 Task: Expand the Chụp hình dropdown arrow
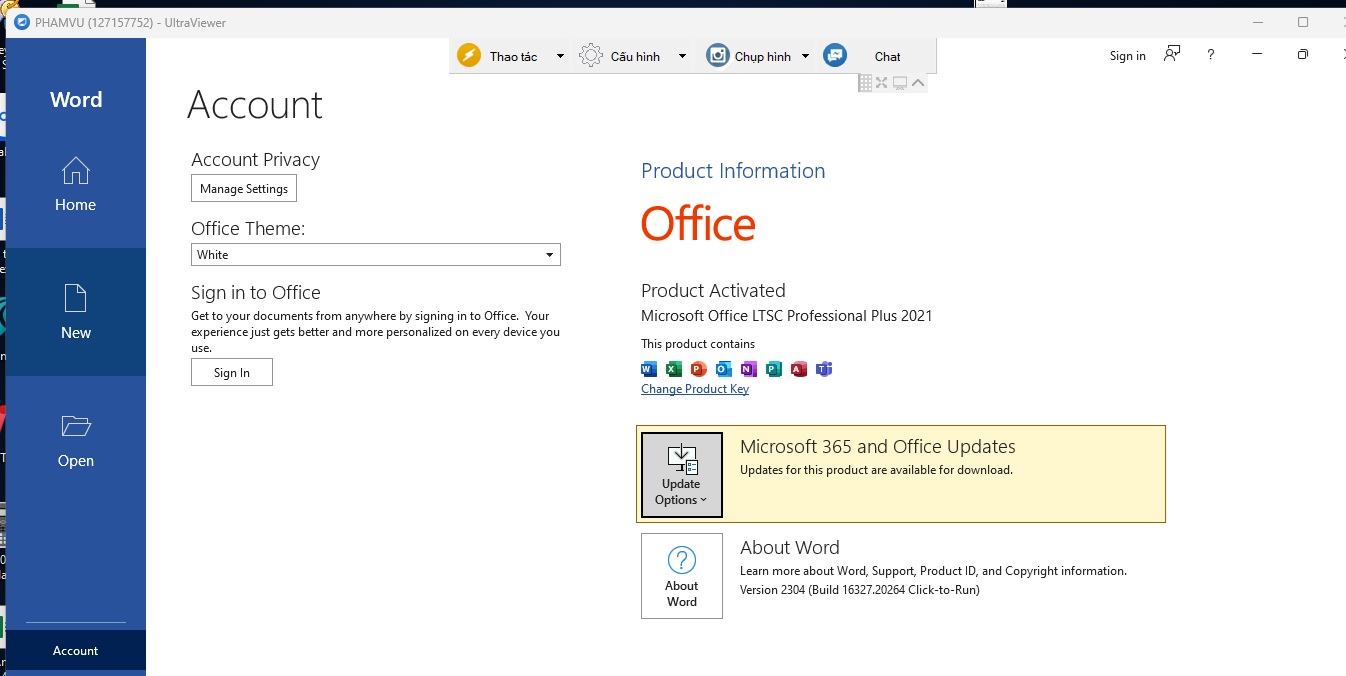coord(806,56)
